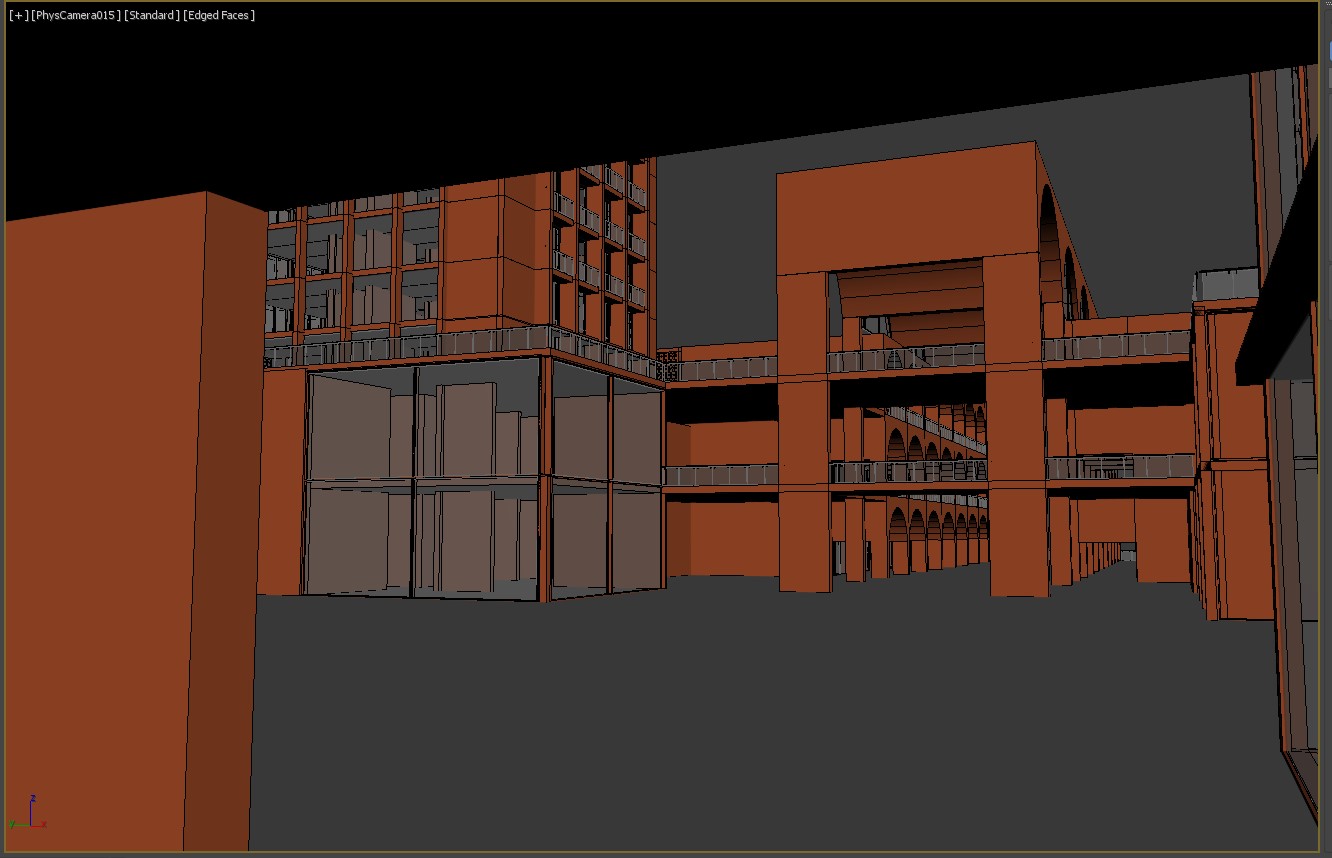
Task: Select the upper walkway railing inside gateway
Action: tap(905, 357)
